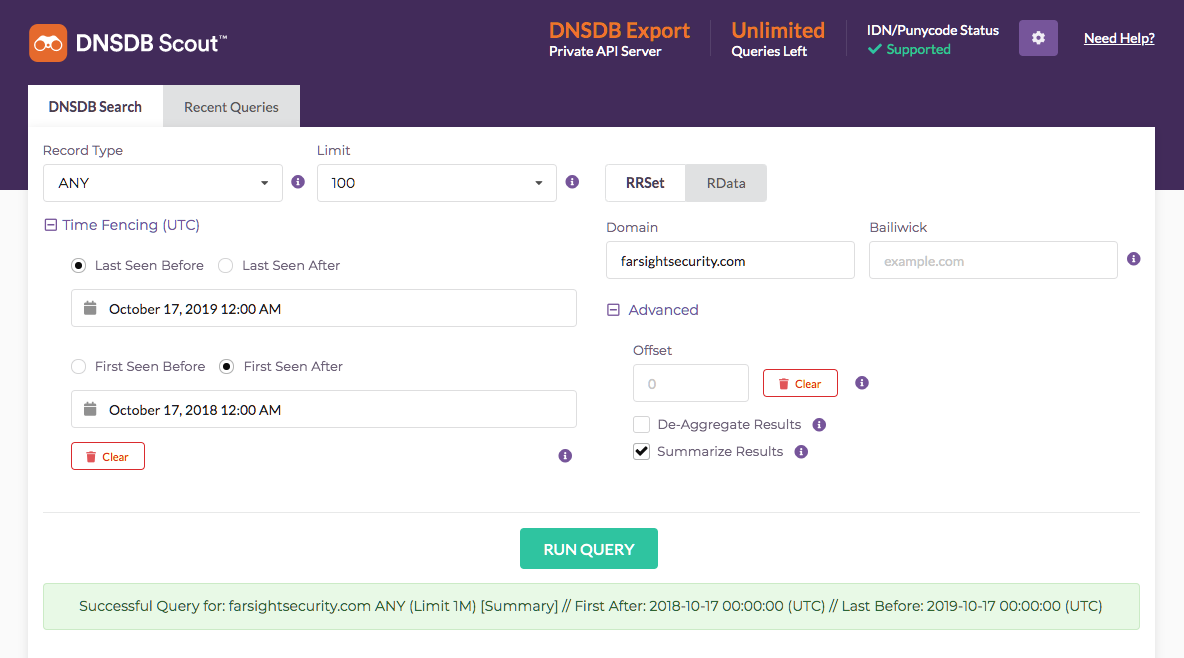This screenshot has height=658, width=1184.
Task: Switch to the DNSDB Search tab
Action: (x=95, y=107)
